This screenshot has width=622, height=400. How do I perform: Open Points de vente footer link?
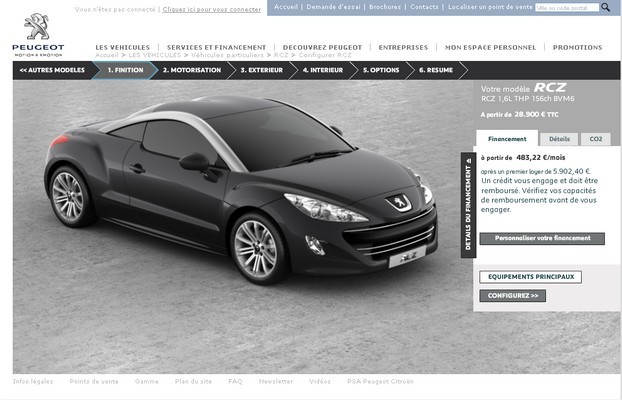94,381
